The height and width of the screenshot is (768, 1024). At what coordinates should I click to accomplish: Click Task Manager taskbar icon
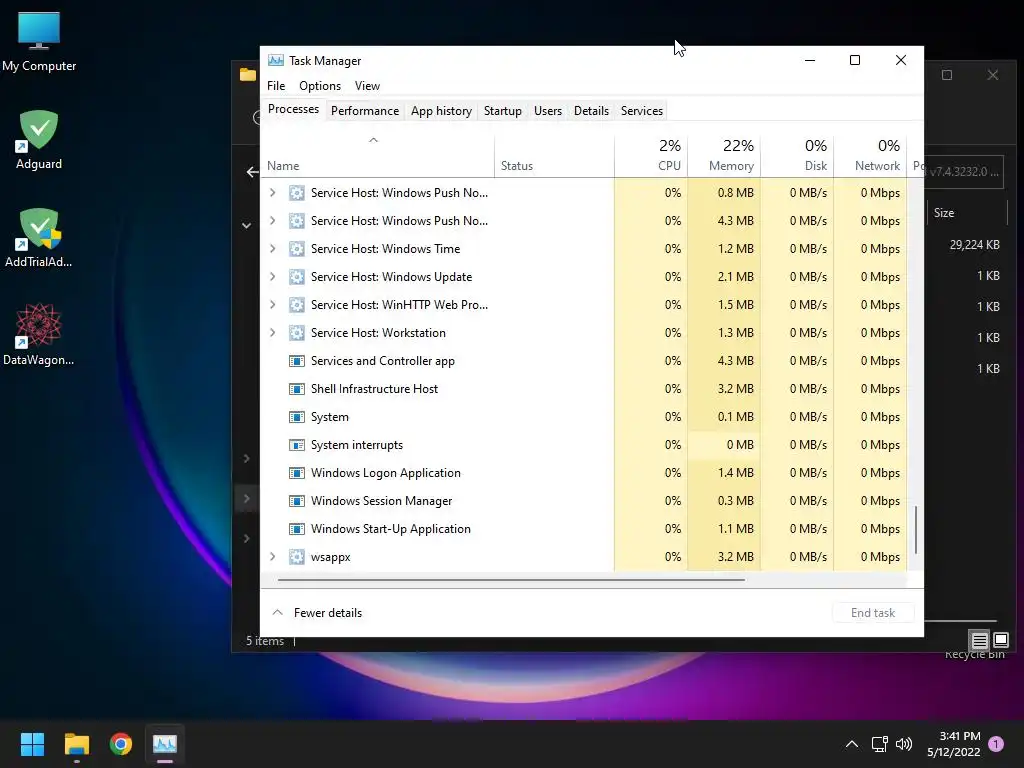(165, 744)
